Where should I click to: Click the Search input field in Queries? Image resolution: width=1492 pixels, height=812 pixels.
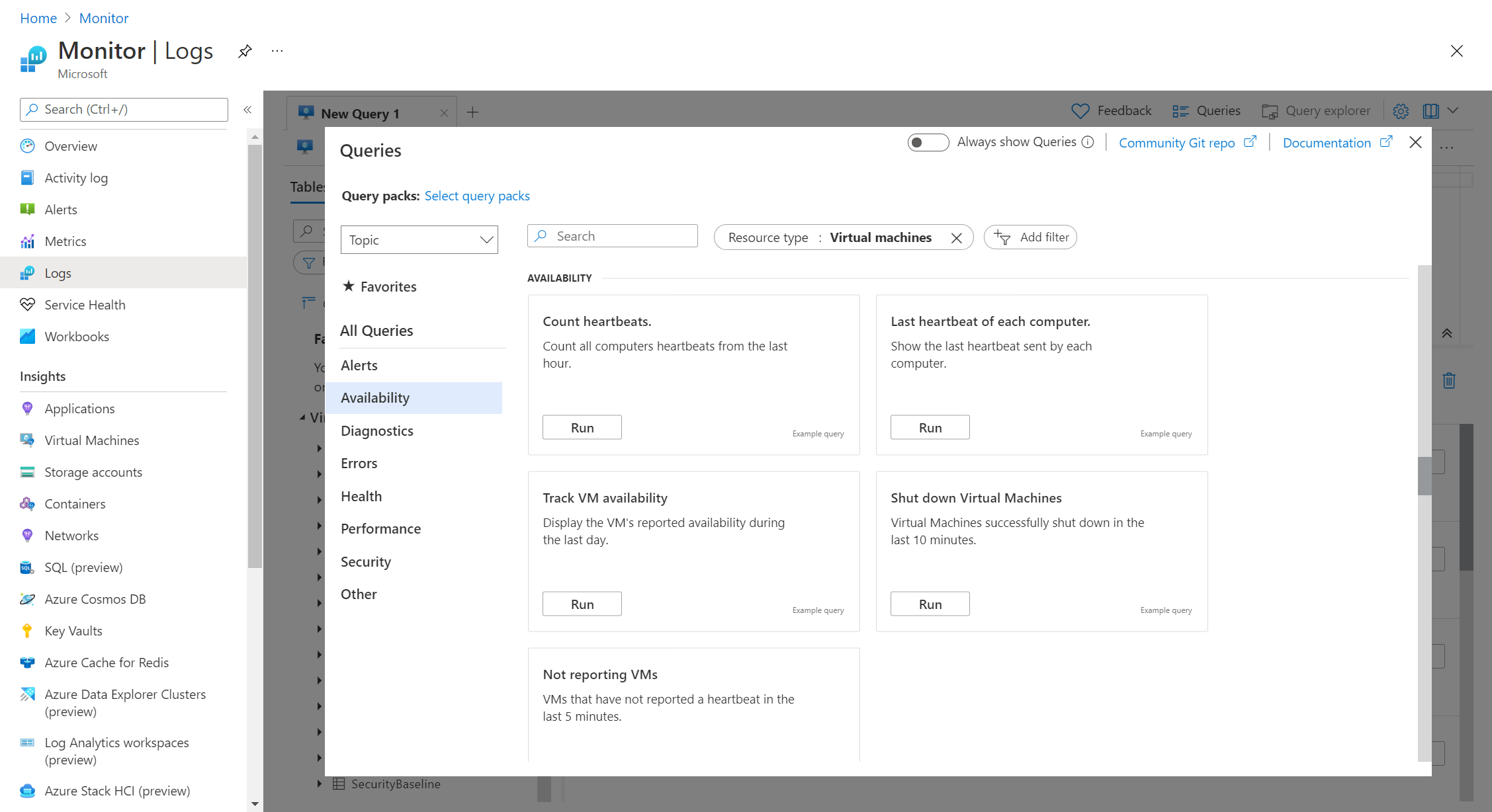(x=611, y=236)
